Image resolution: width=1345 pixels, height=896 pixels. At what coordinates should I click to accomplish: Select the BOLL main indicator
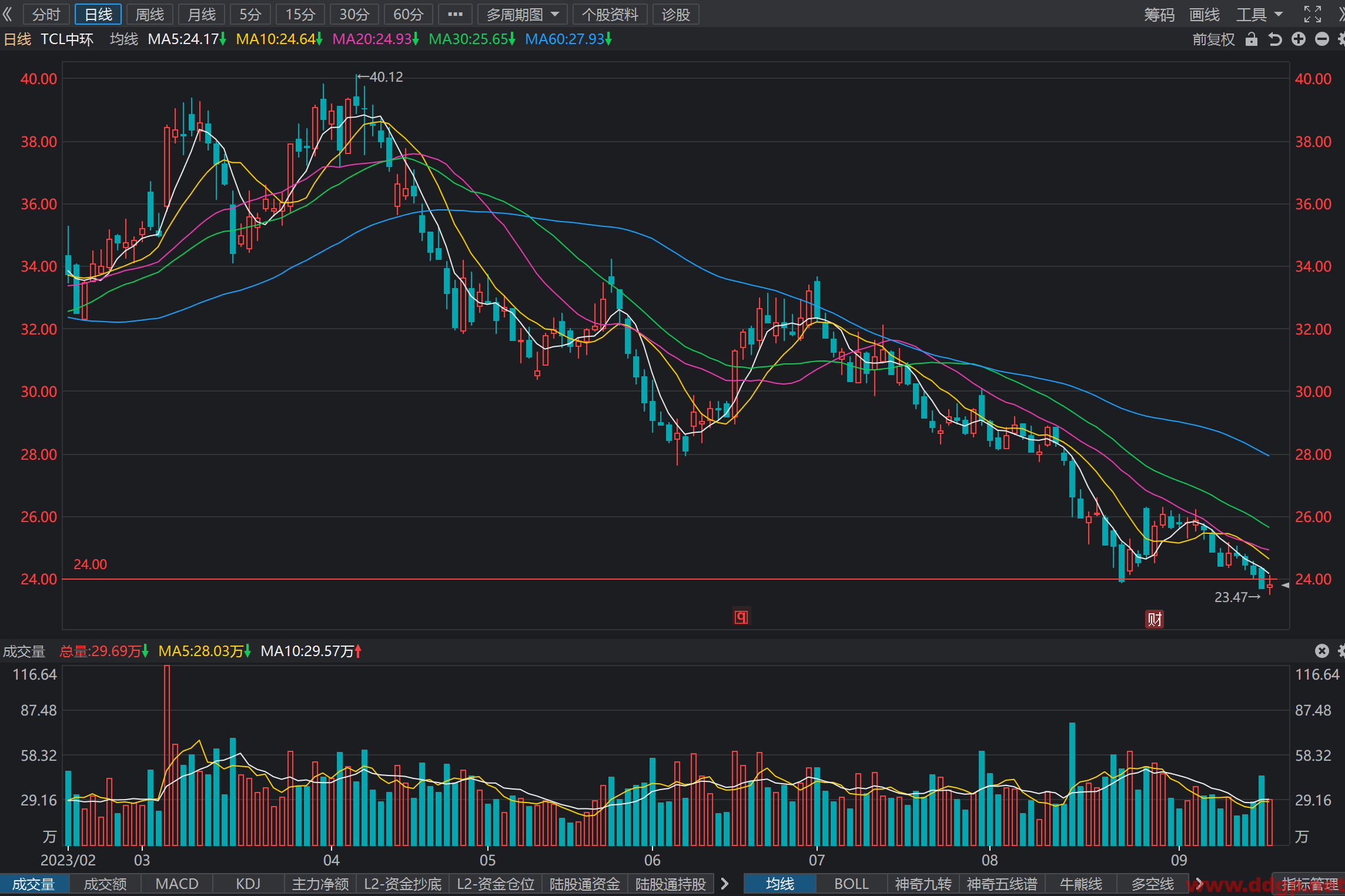tap(852, 884)
